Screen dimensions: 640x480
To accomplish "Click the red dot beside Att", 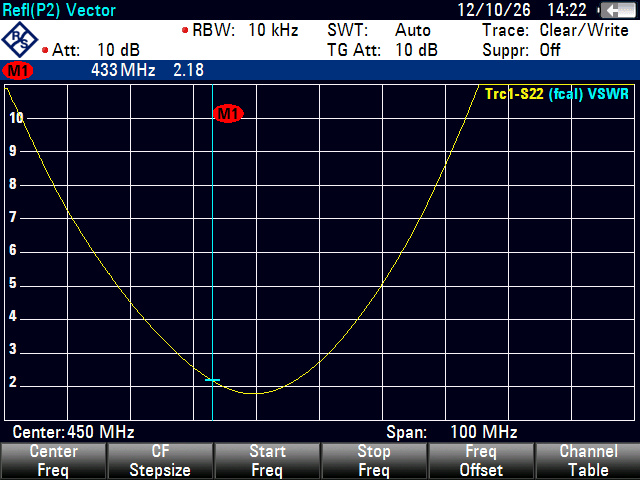I will pos(45,50).
